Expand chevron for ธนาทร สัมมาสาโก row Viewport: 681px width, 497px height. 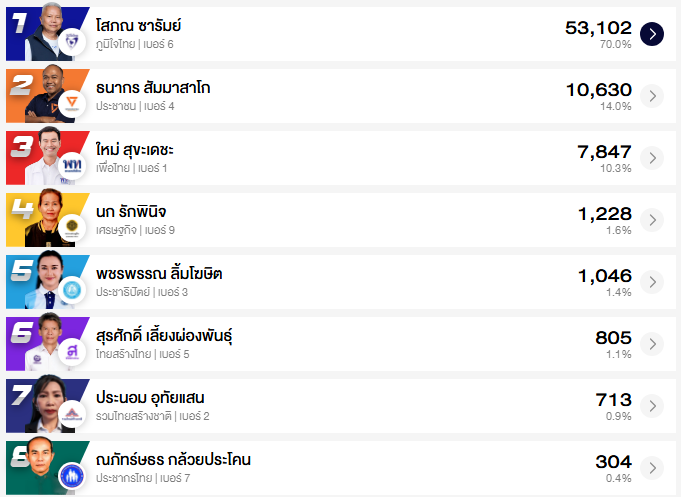(x=652, y=96)
